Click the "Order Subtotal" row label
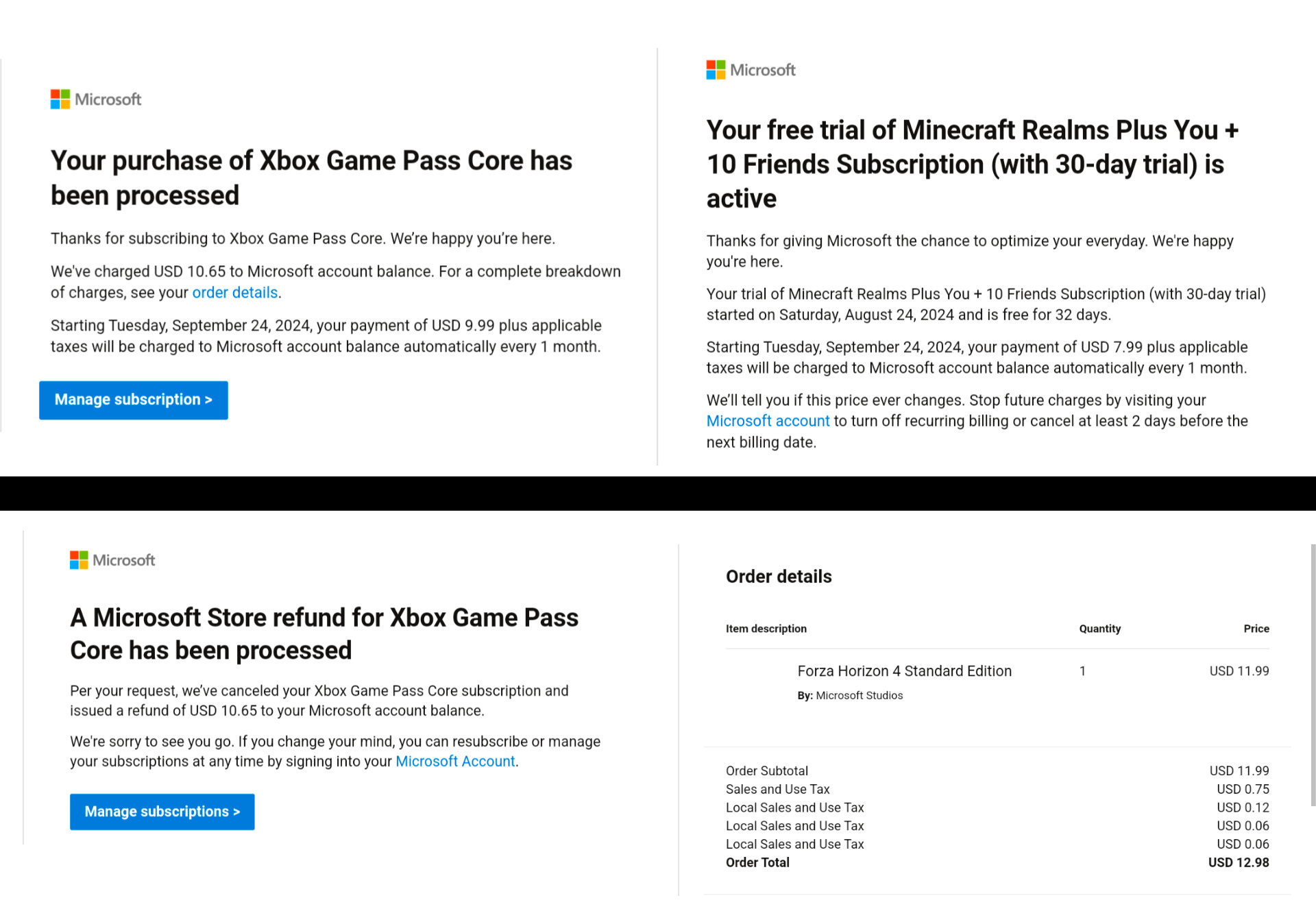 pos(766,771)
